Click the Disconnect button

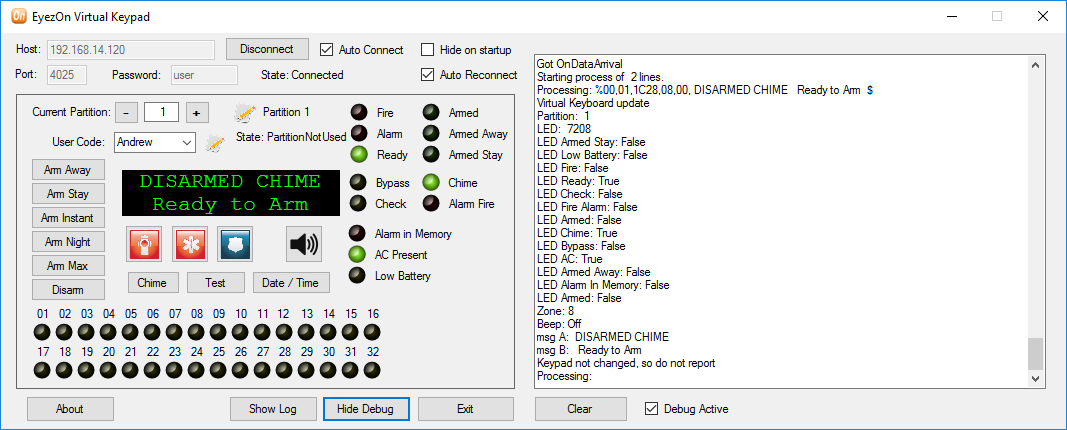pos(267,49)
